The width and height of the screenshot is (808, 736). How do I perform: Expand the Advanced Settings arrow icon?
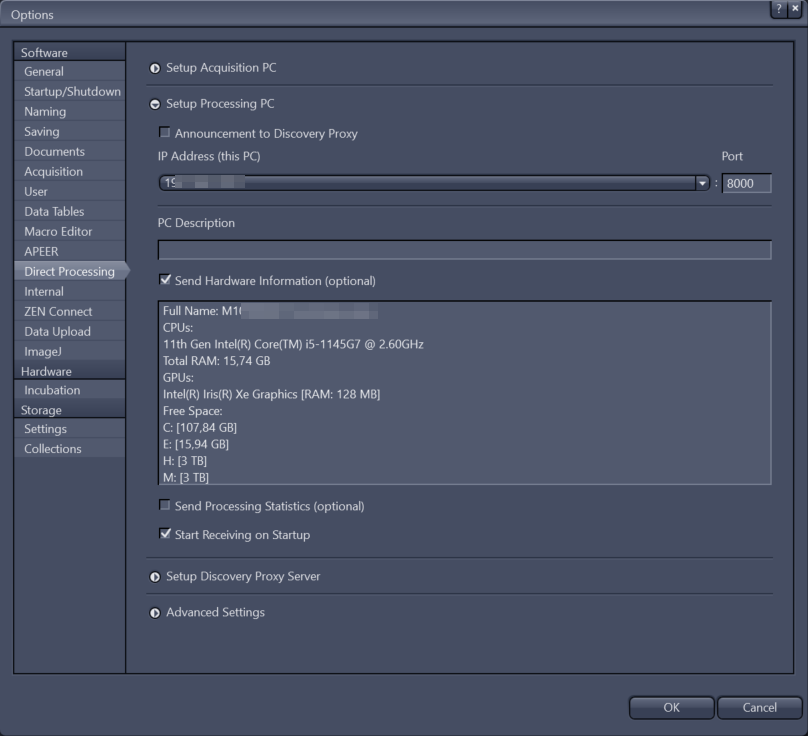click(x=155, y=612)
